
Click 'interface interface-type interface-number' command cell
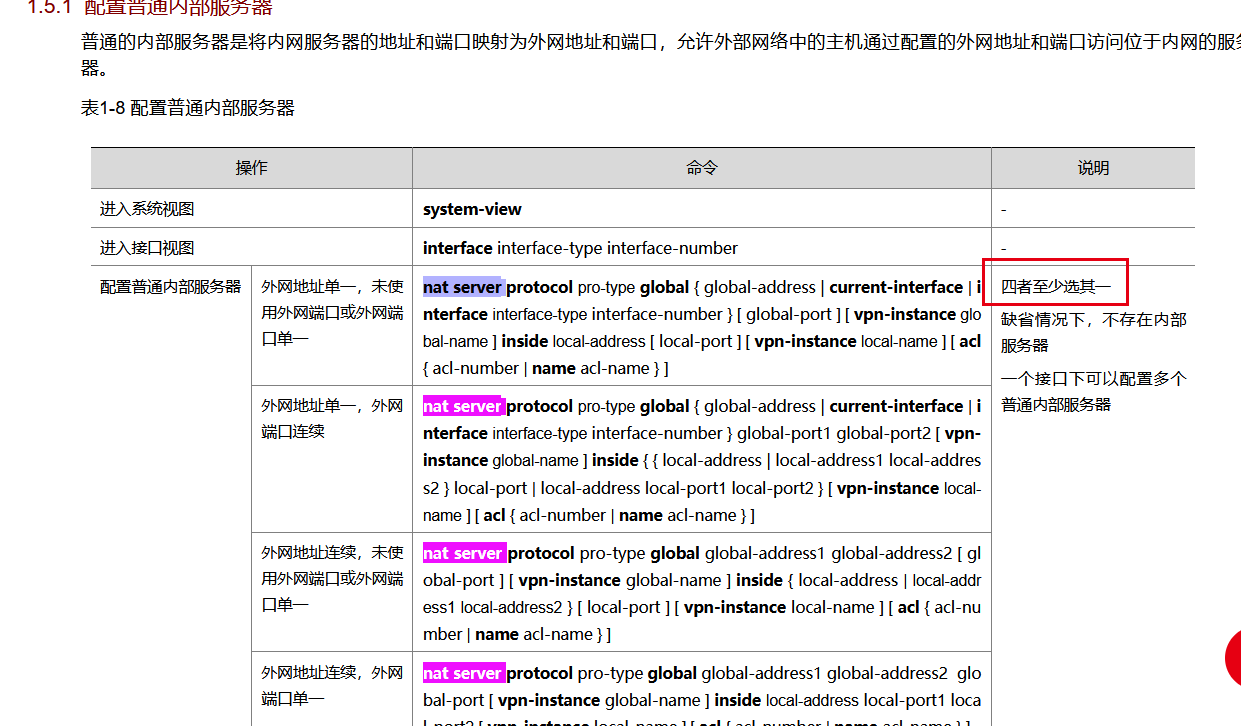pyautogui.click(x=701, y=248)
